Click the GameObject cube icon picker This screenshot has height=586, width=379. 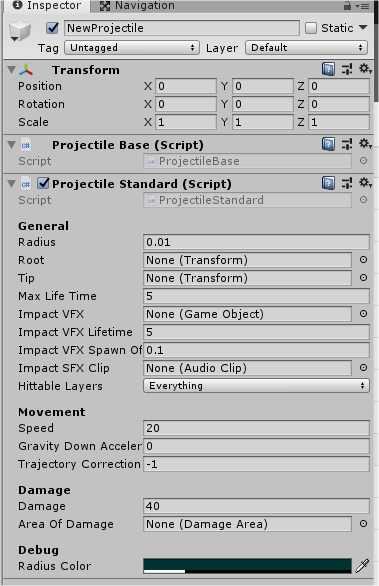click(x=19, y=31)
